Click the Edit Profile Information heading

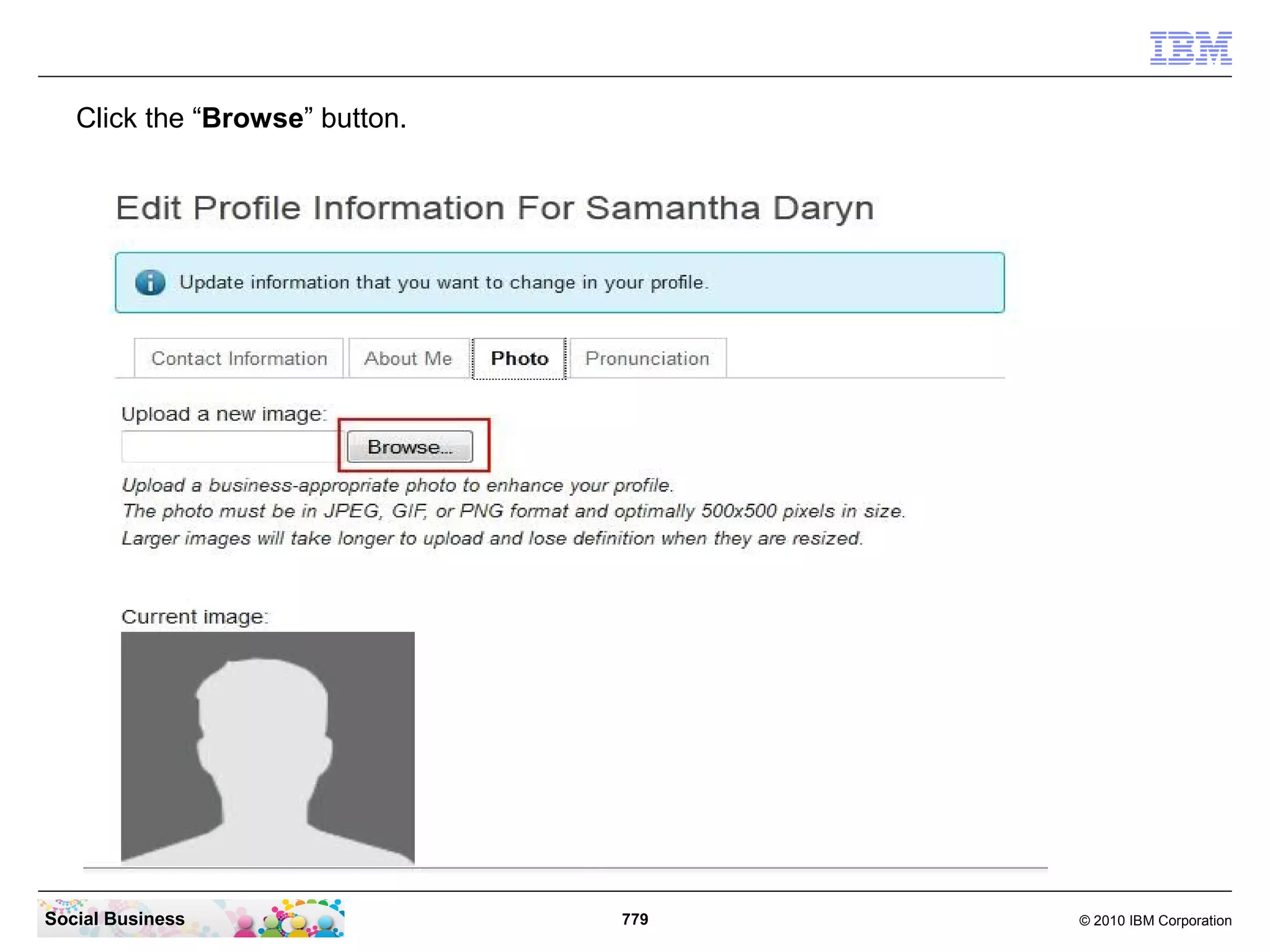(x=494, y=208)
